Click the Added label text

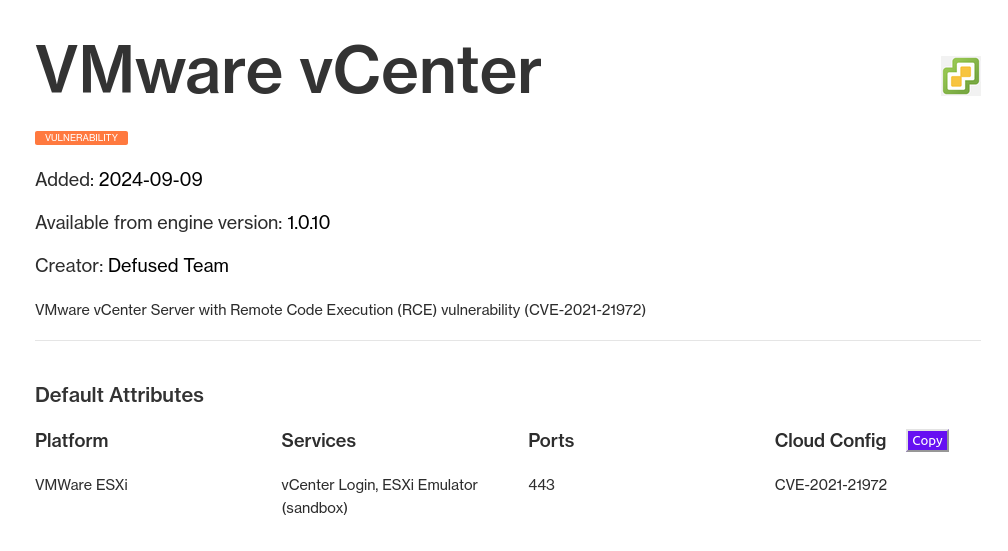click(65, 179)
